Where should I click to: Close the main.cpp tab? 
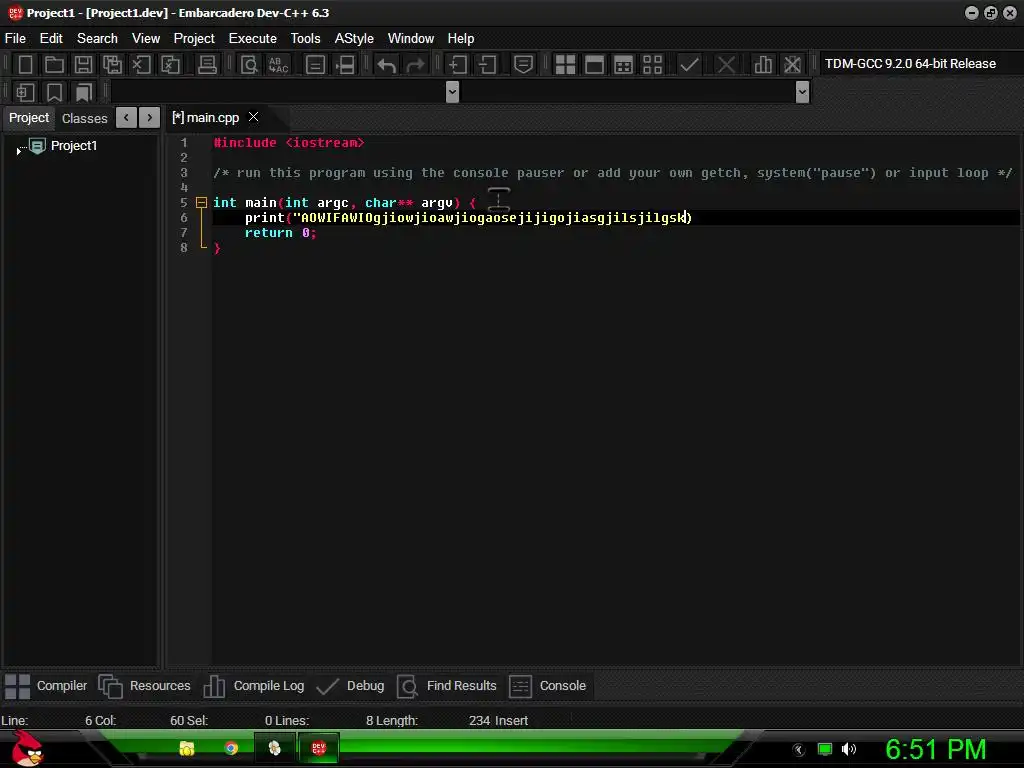click(x=253, y=117)
